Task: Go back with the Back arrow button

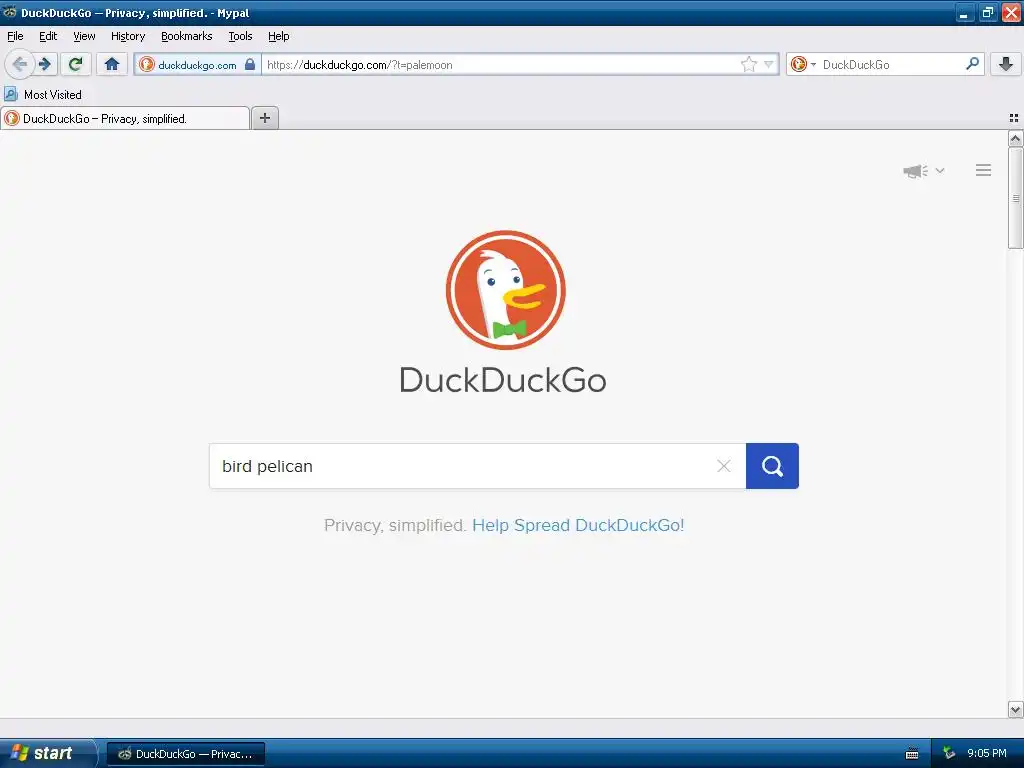Action: (20, 64)
